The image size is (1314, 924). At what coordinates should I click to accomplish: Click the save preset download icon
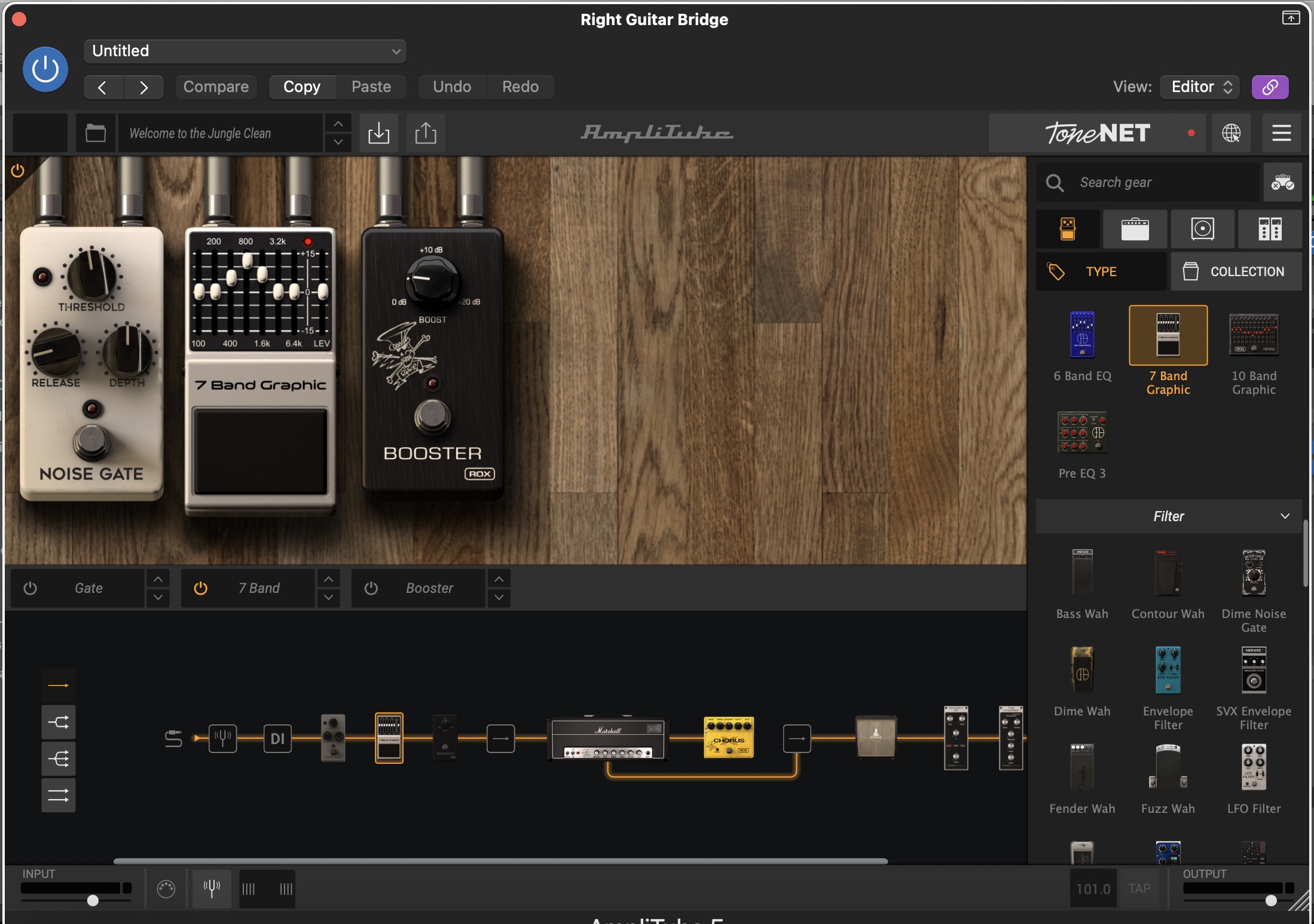378,133
